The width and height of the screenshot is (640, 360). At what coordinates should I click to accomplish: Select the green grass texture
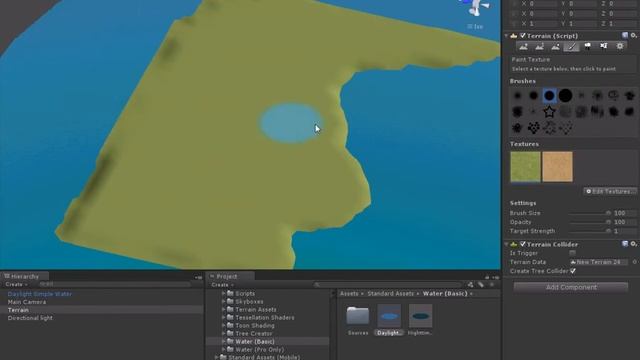pos(525,167)
